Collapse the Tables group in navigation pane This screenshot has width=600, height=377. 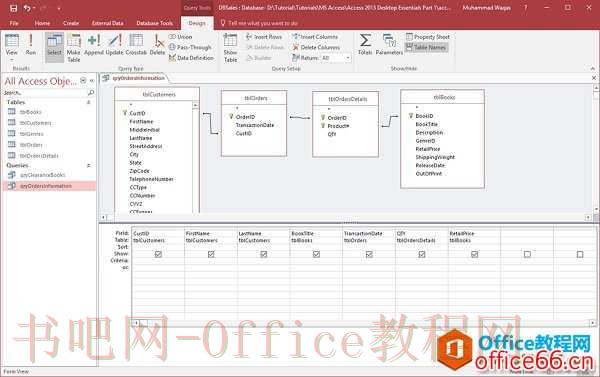(89, 102)
